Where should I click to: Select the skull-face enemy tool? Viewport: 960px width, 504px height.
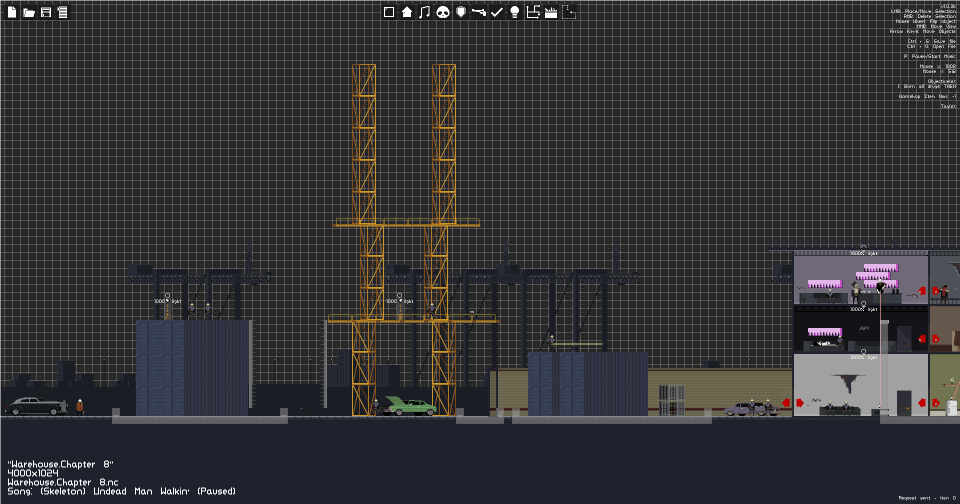point(443,12)
